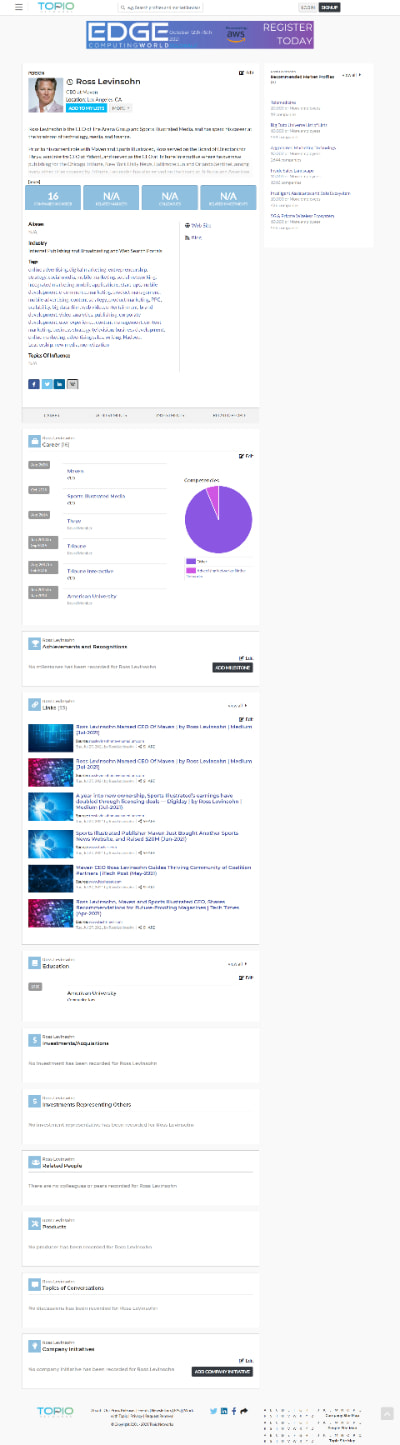Open footer Twitter icon
Image resolution: width=400 pixels, height=1445 pixels.
213,1410
